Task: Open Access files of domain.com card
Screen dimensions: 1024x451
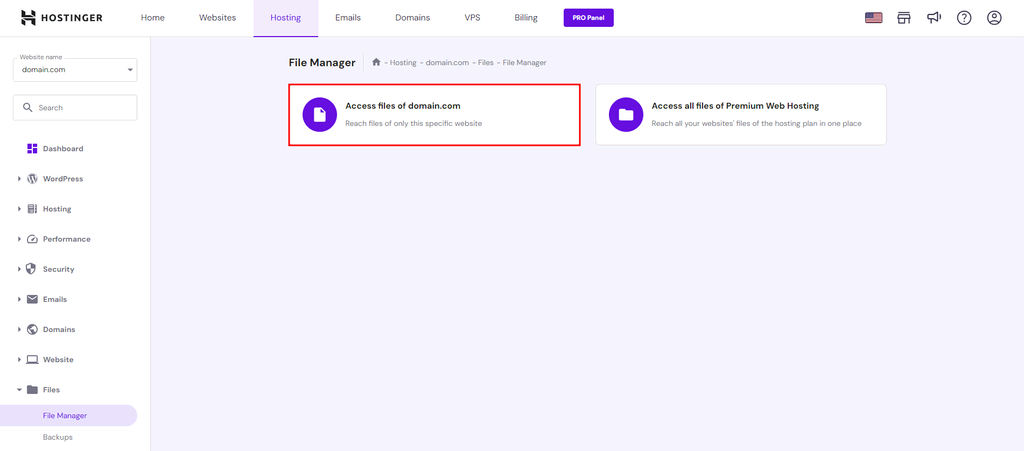Action: pyautogui.click(x=434, y=114)
